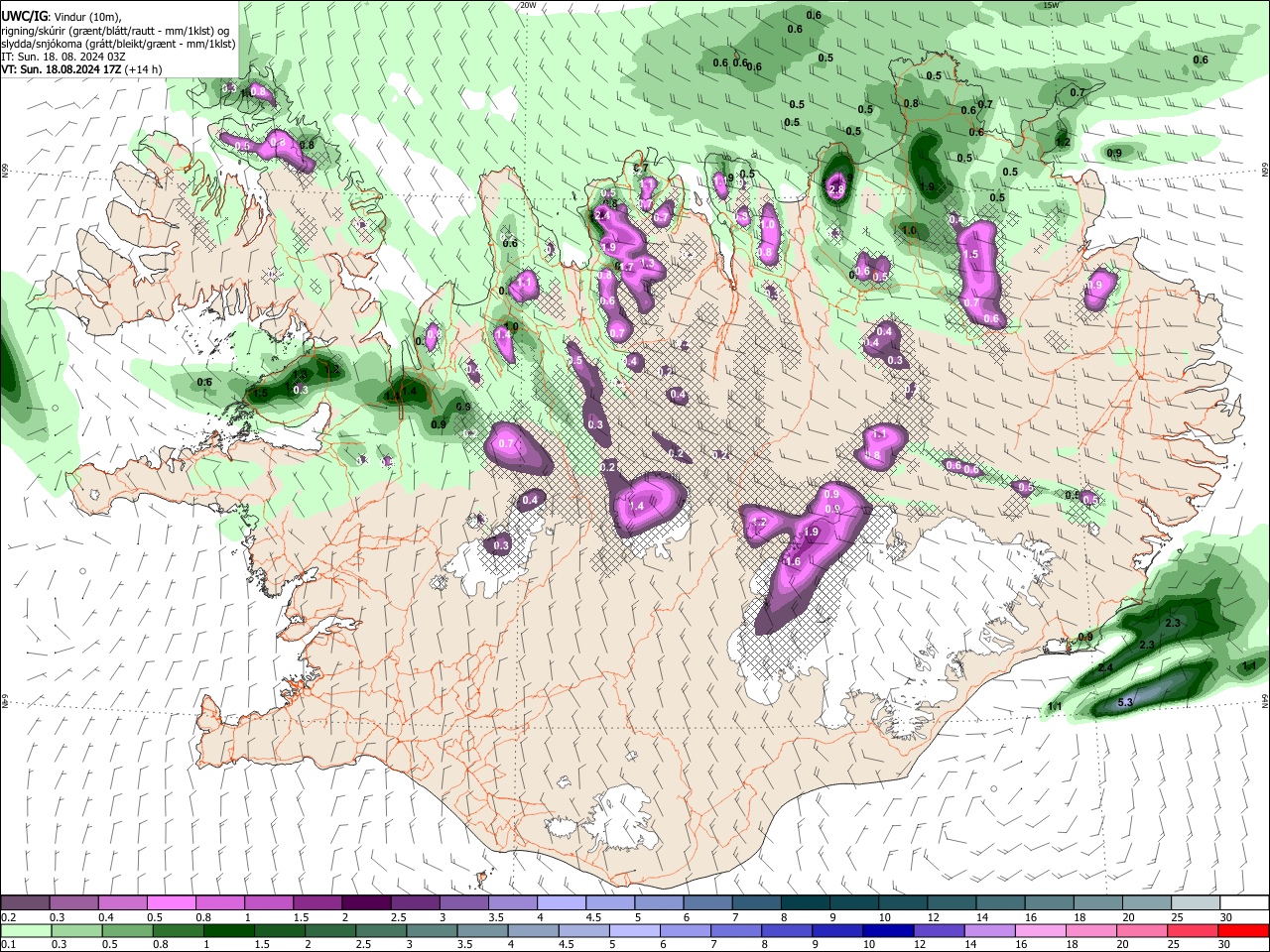Click the 1.6 snow value over central highlands
Viewport: 1270px width, 952px height.
[x=793, y=562]
